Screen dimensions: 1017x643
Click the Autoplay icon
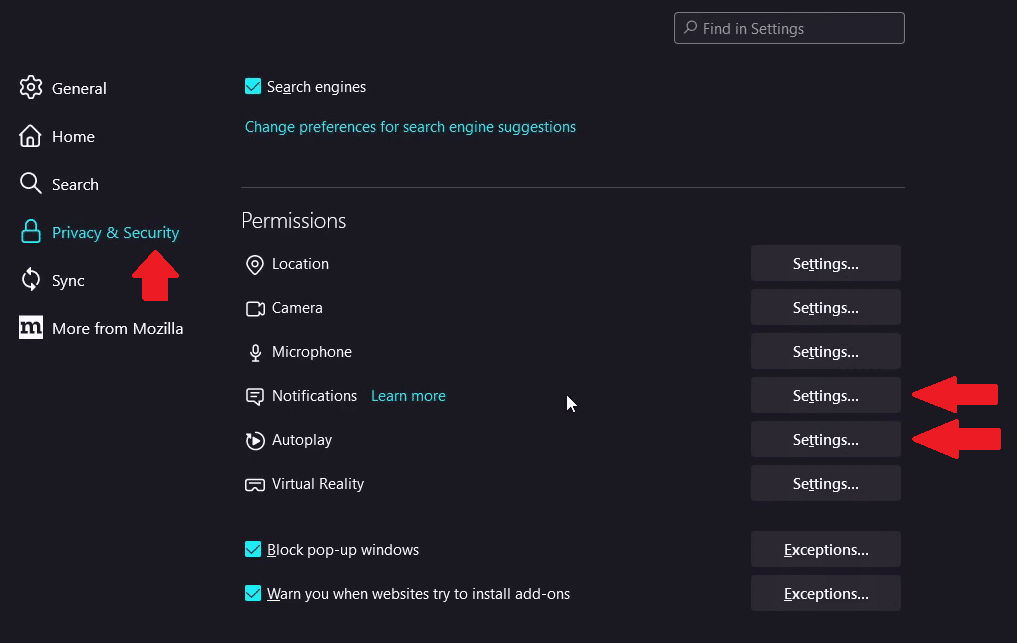click(x=254, y=440)
